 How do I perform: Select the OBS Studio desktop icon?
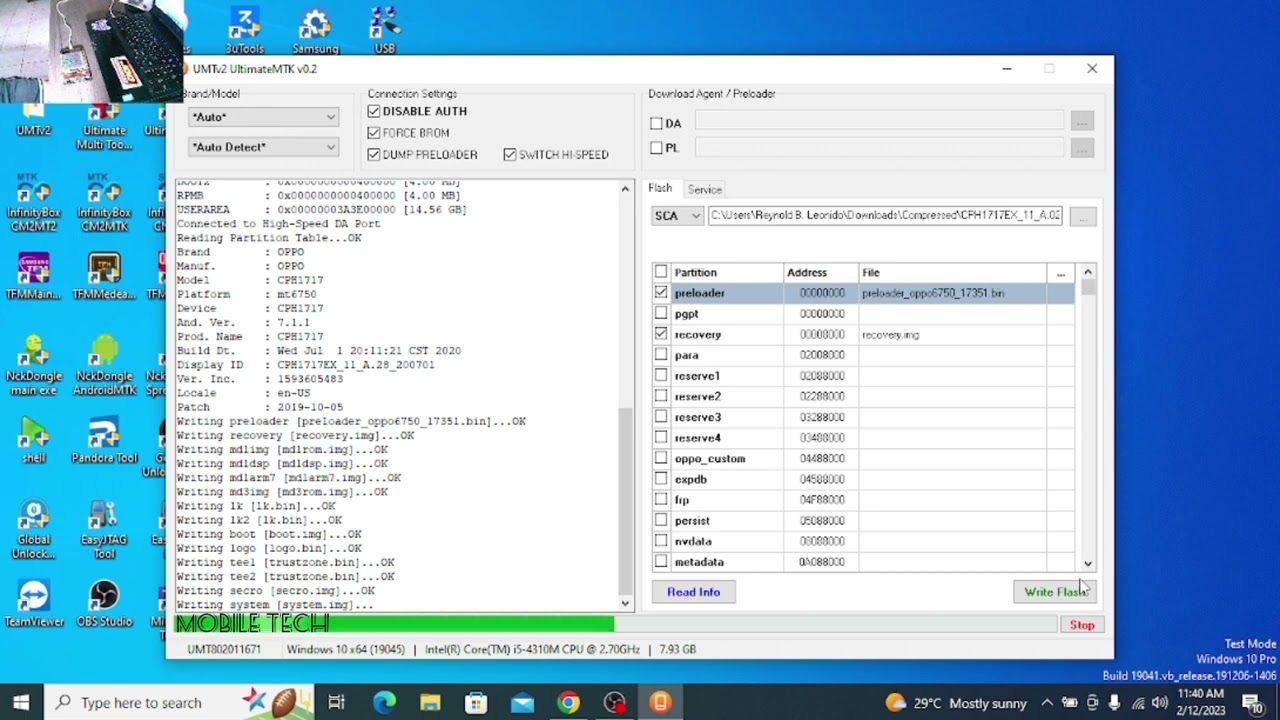[x=104, y=605]
